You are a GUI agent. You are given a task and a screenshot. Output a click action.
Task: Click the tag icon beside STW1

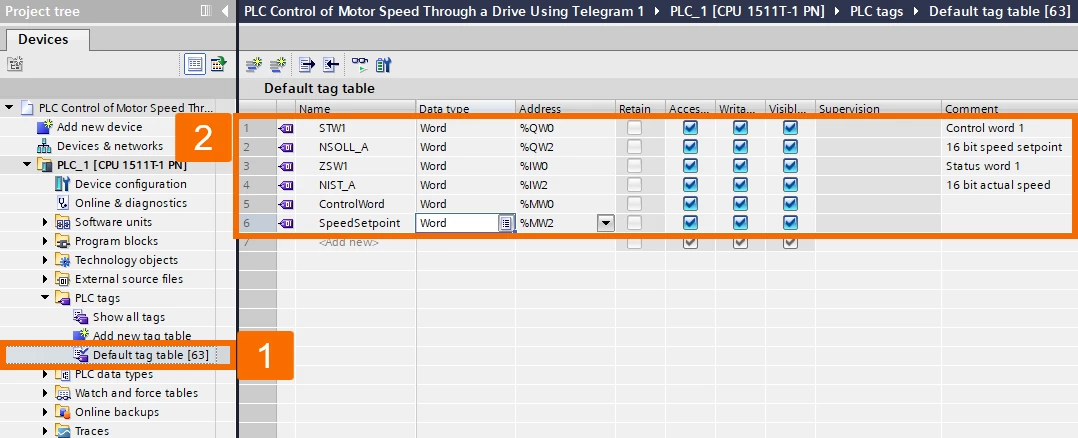click(285, 128)
